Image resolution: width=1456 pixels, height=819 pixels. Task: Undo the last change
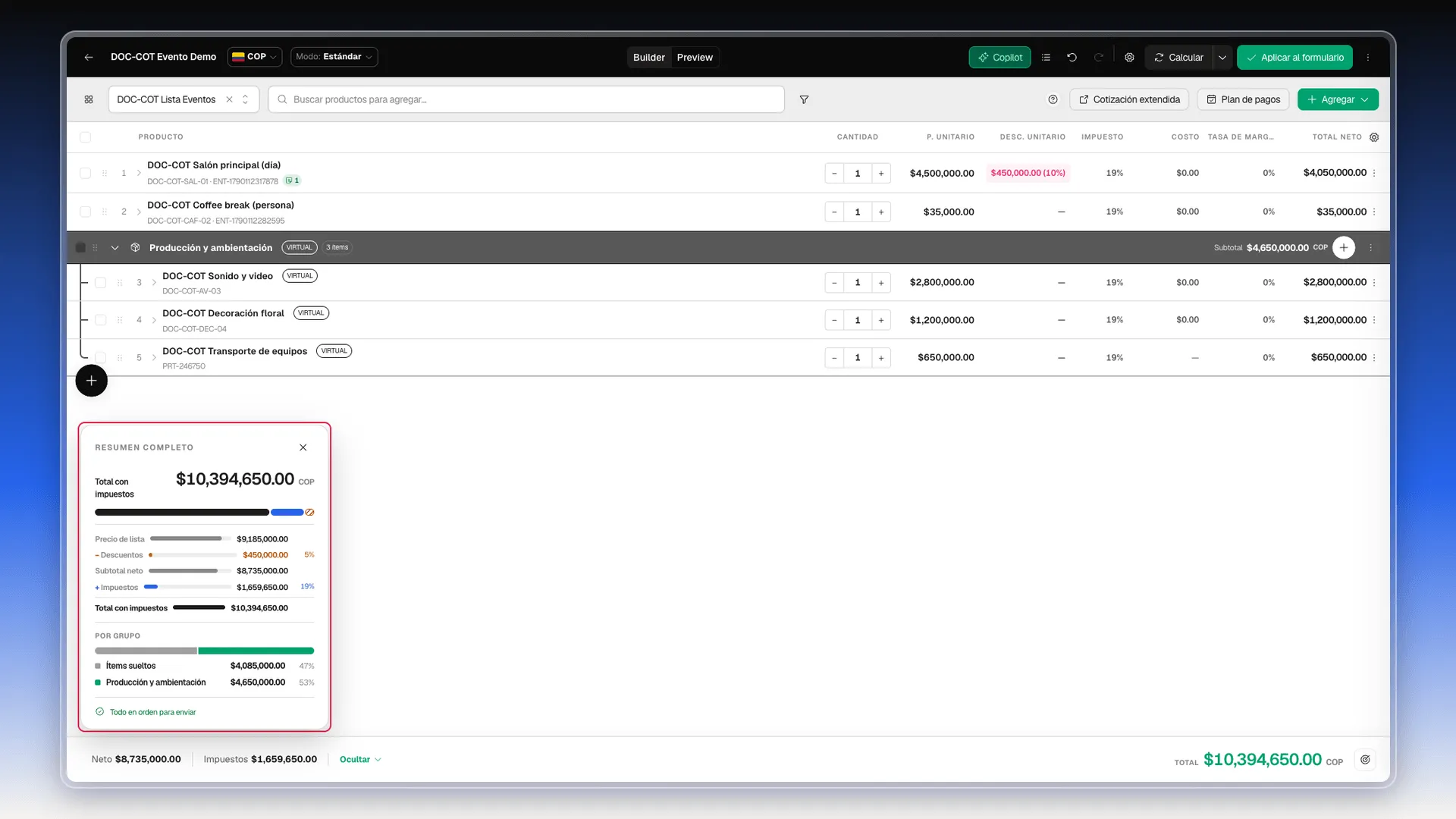click(1072, 57)
